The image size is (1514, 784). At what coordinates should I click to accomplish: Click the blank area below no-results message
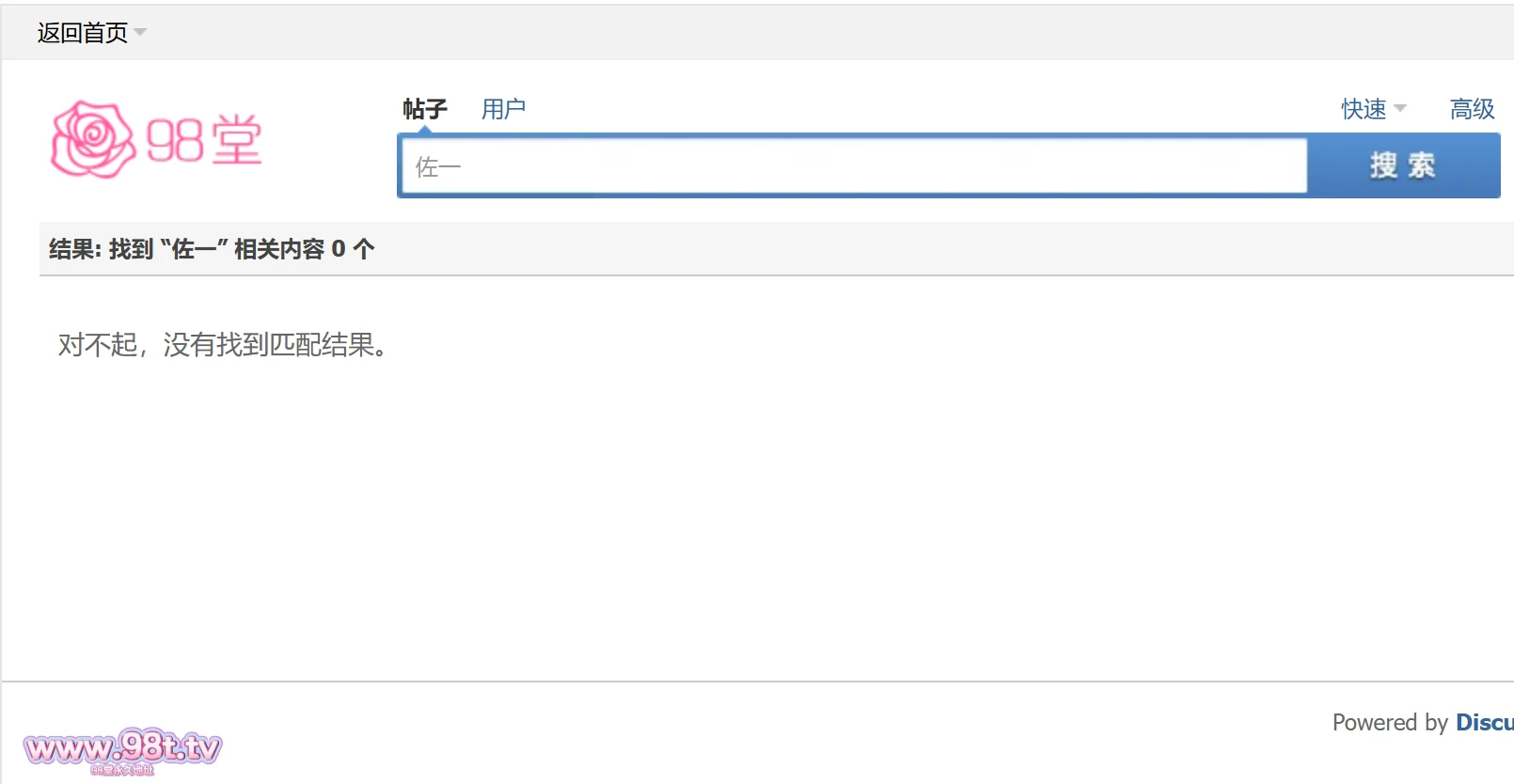coord(752,517)
